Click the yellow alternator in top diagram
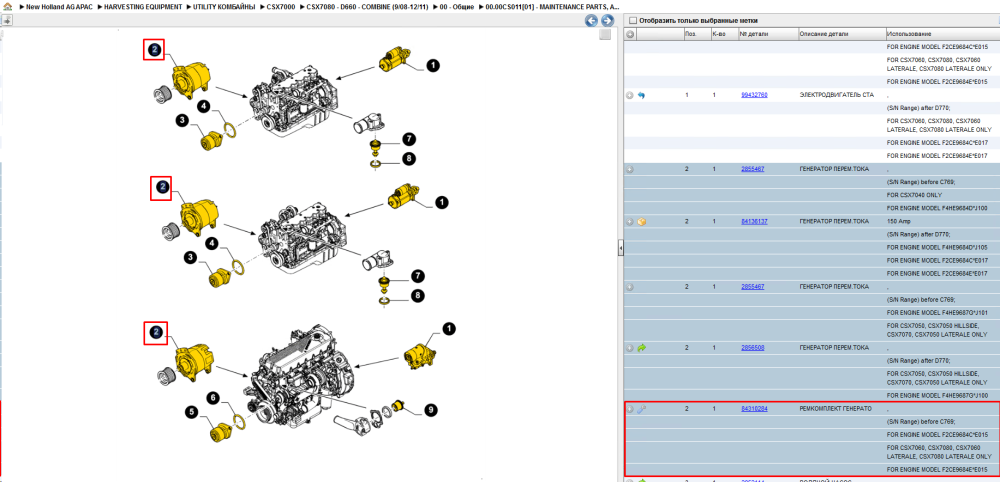This screenshot has height=482, width=1000. coord(191,80)
